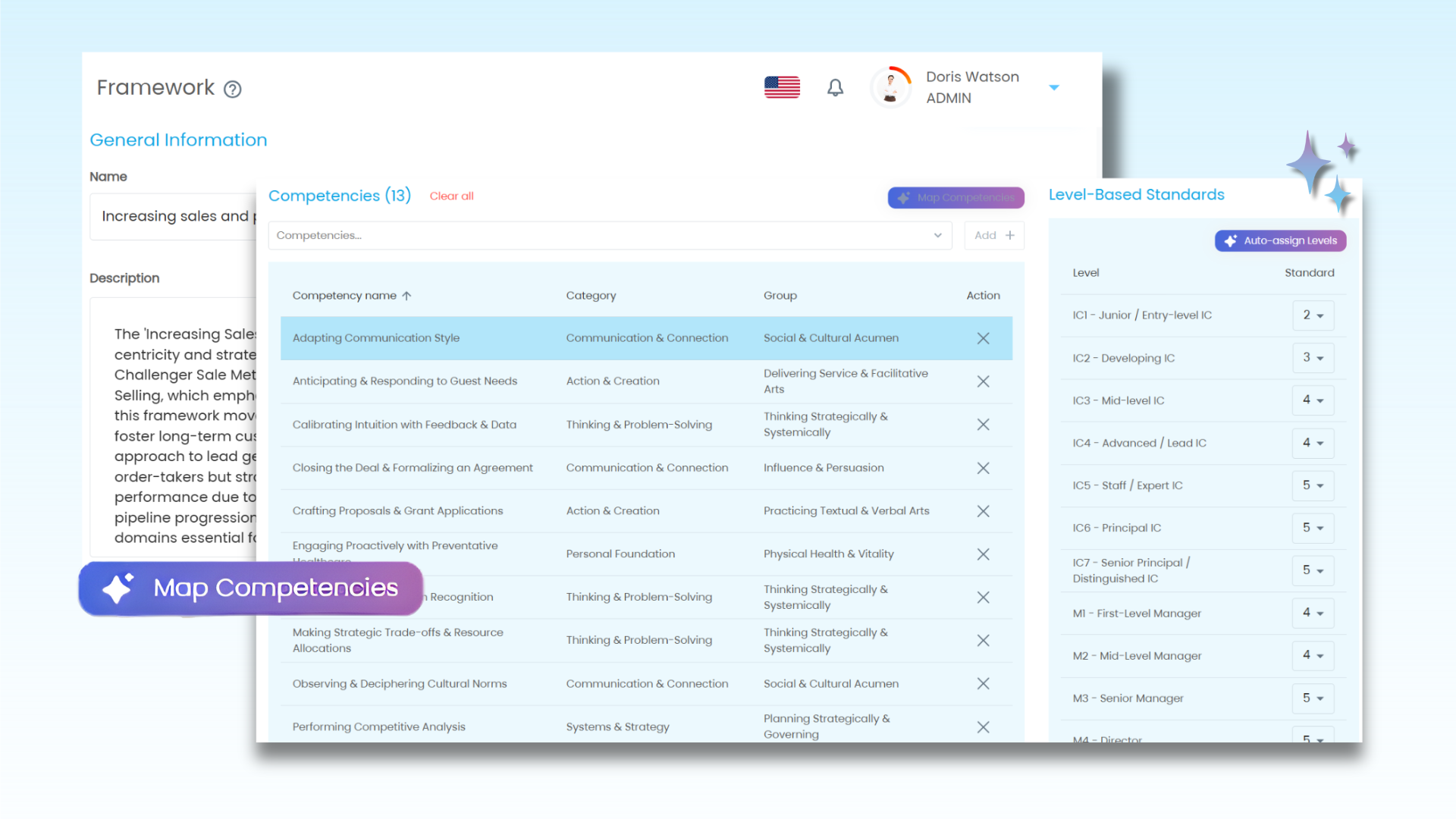Remove the Performing Competitive Analysis competency

click(x=983, y=726)
